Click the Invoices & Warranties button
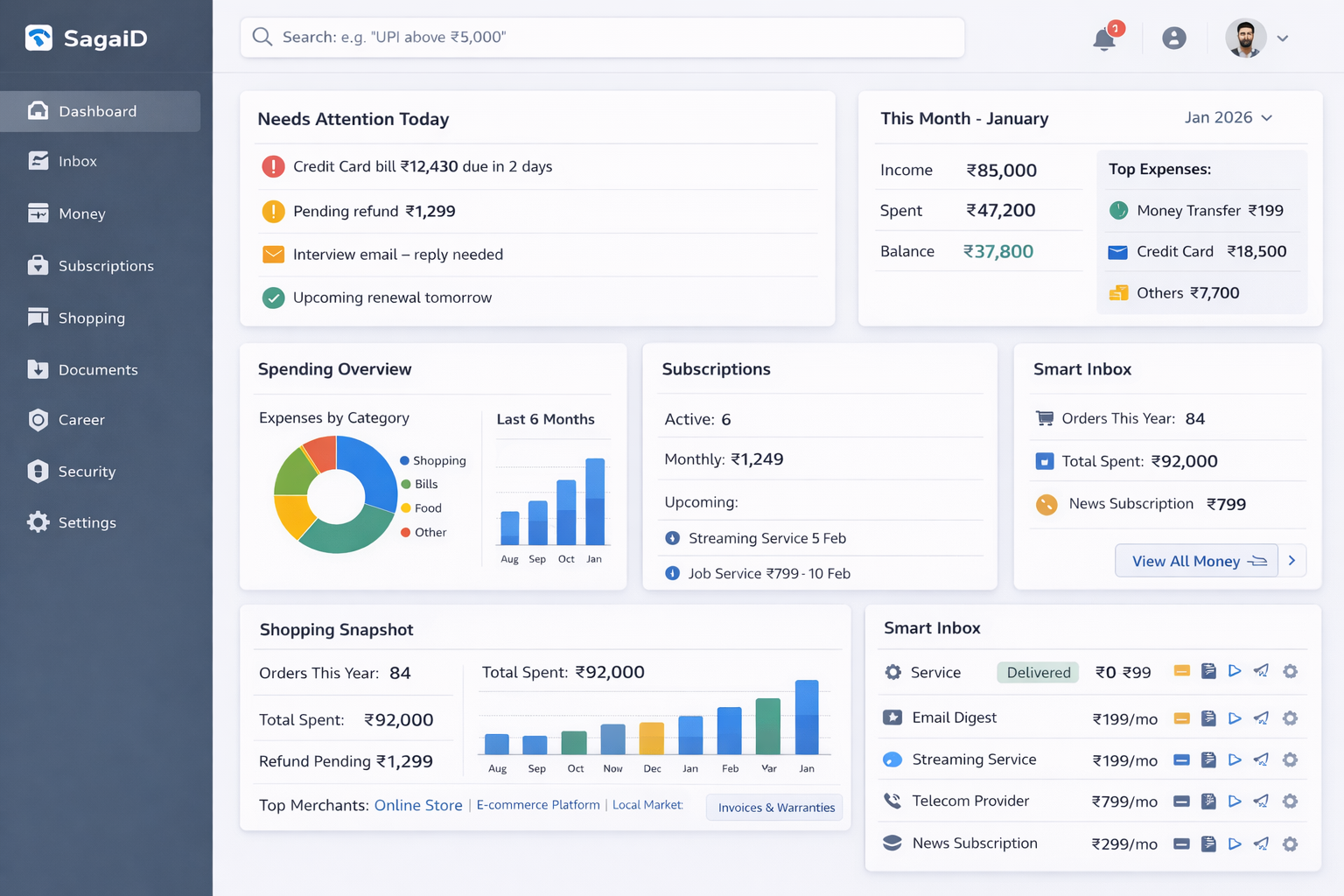 point(773,807)
